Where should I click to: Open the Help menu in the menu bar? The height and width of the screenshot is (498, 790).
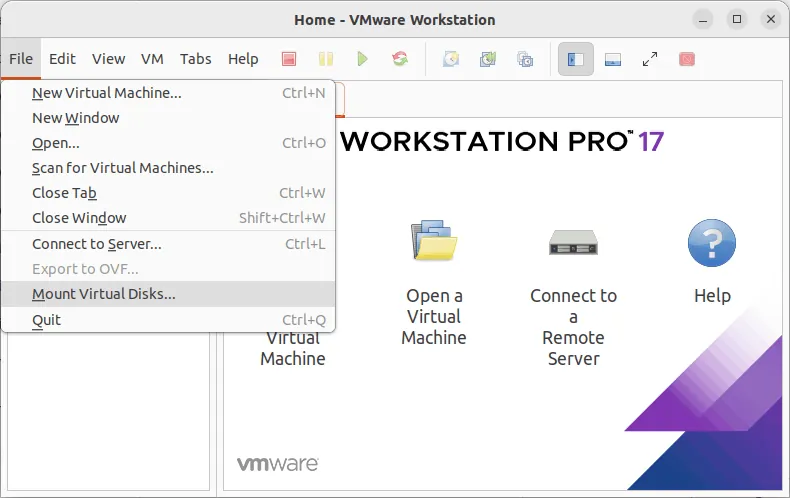point(243,59)
